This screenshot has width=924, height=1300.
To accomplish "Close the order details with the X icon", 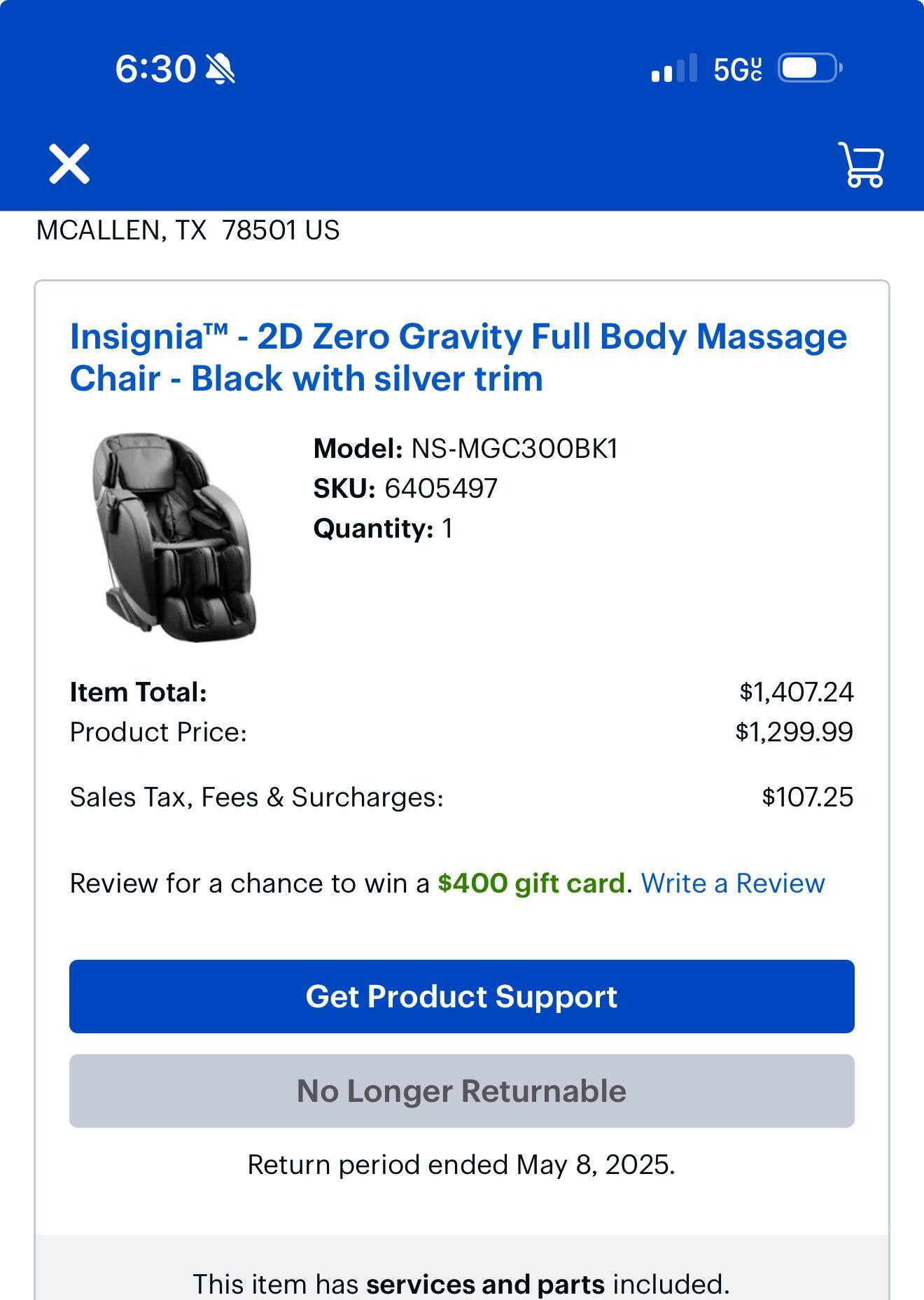I will click(x=69, y=165).
